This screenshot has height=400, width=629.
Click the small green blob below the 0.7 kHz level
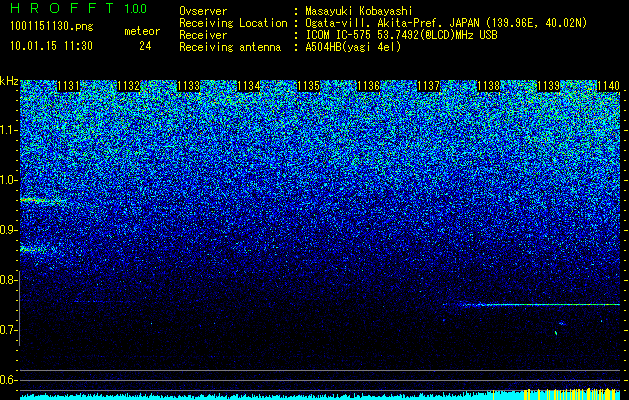tap(556, 333)
